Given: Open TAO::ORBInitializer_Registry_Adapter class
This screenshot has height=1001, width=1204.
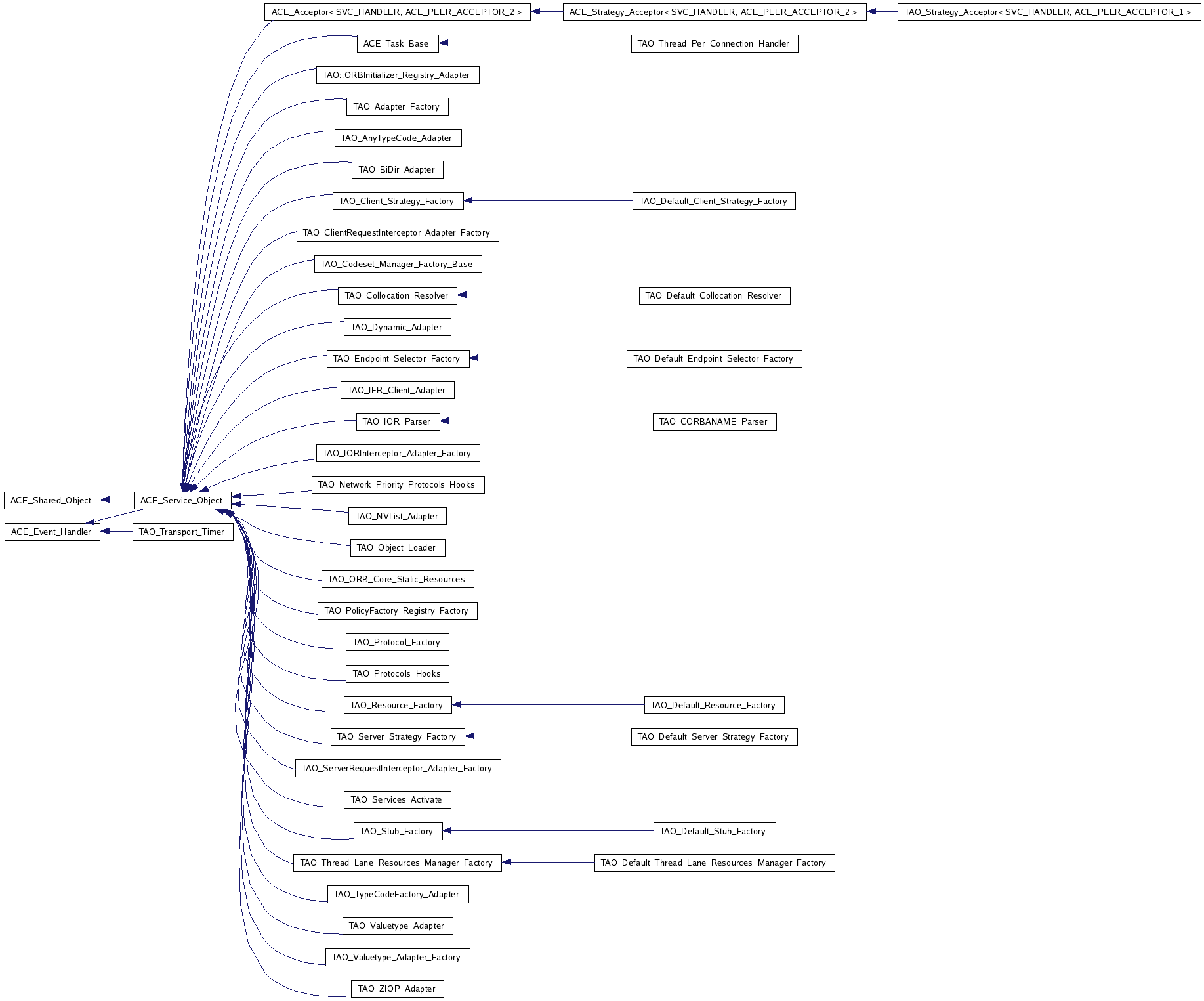Looking at the screenshot, I should pos(396,75).
